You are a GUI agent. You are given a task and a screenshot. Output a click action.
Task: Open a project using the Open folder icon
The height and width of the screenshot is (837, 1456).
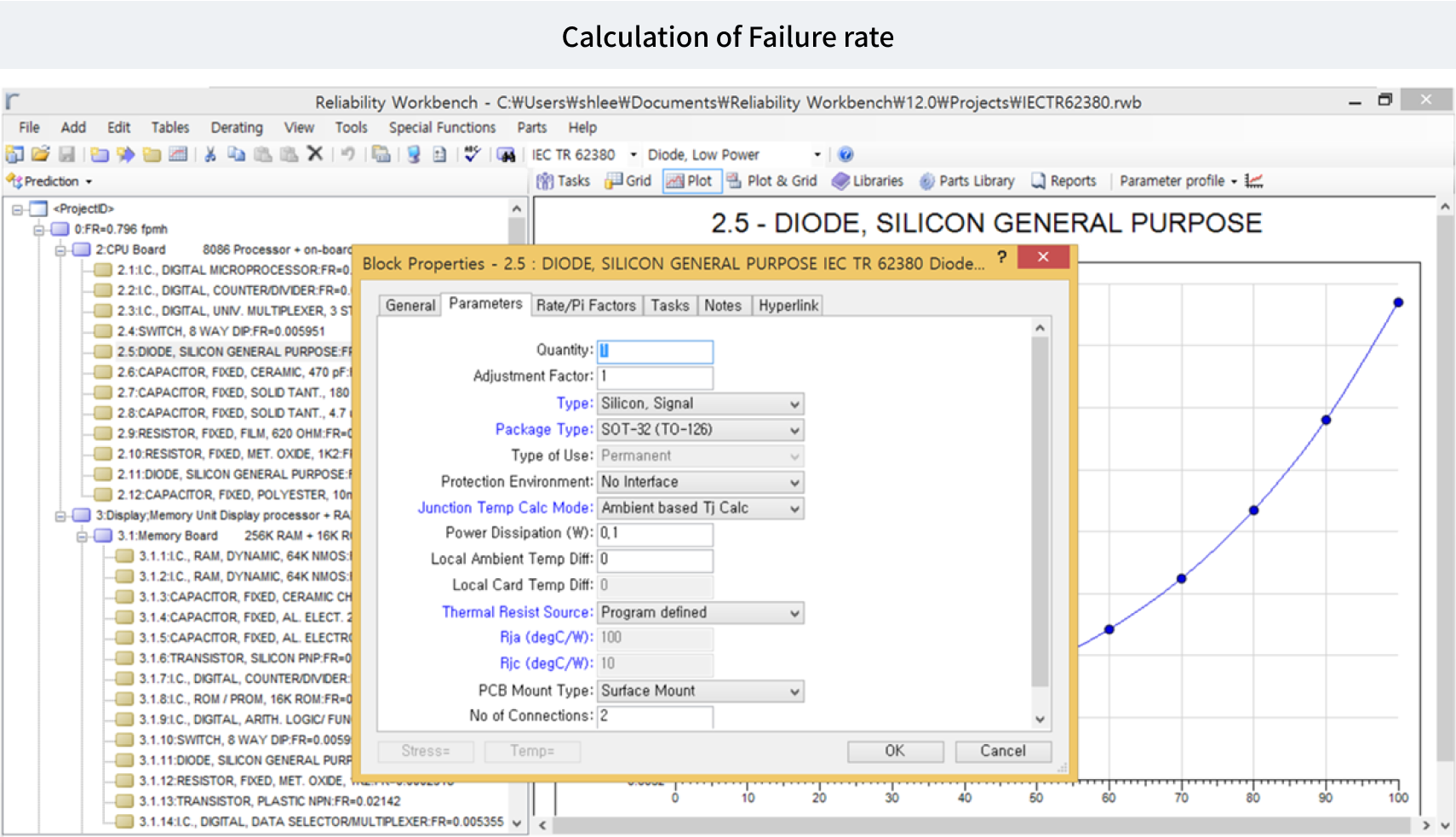click(40, 154)
